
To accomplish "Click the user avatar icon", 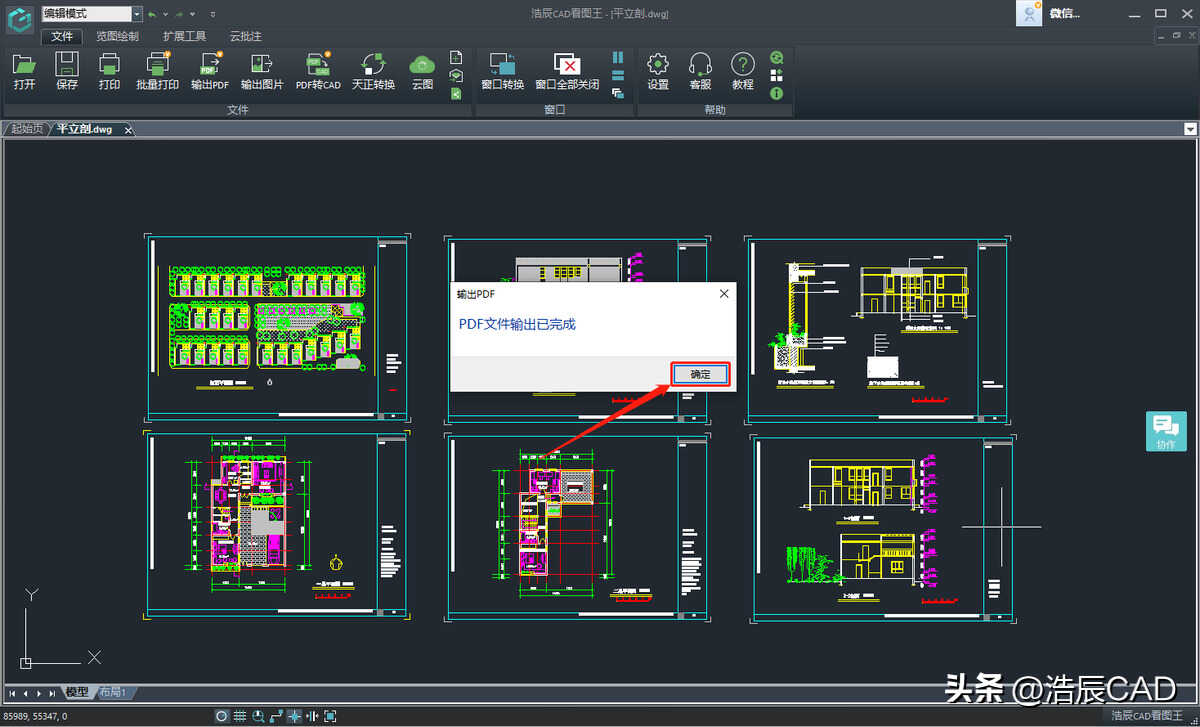I will [x=1029, y=13].
